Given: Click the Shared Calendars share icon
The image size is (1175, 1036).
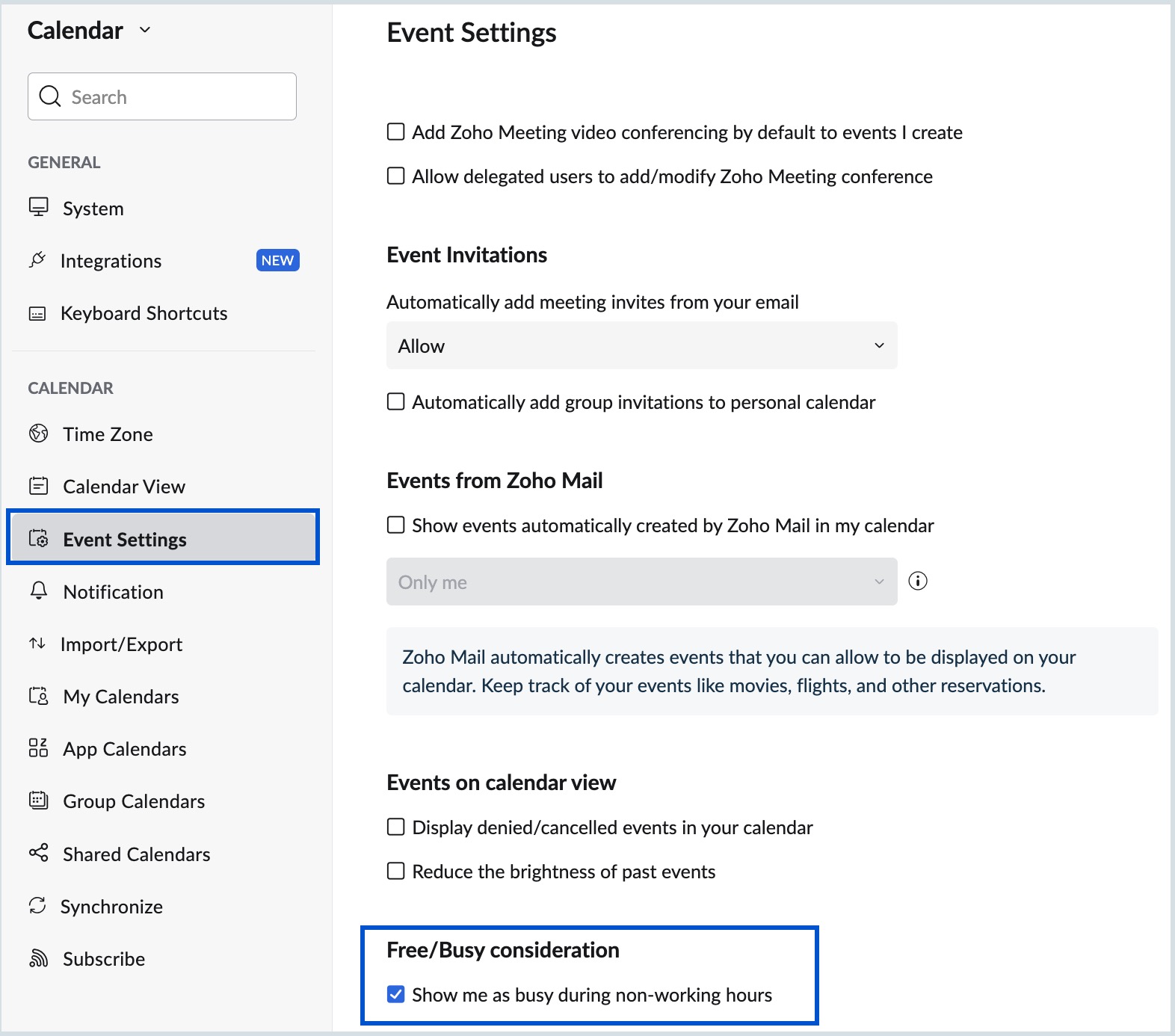Looking at the screenshot, I should [38, 853].
